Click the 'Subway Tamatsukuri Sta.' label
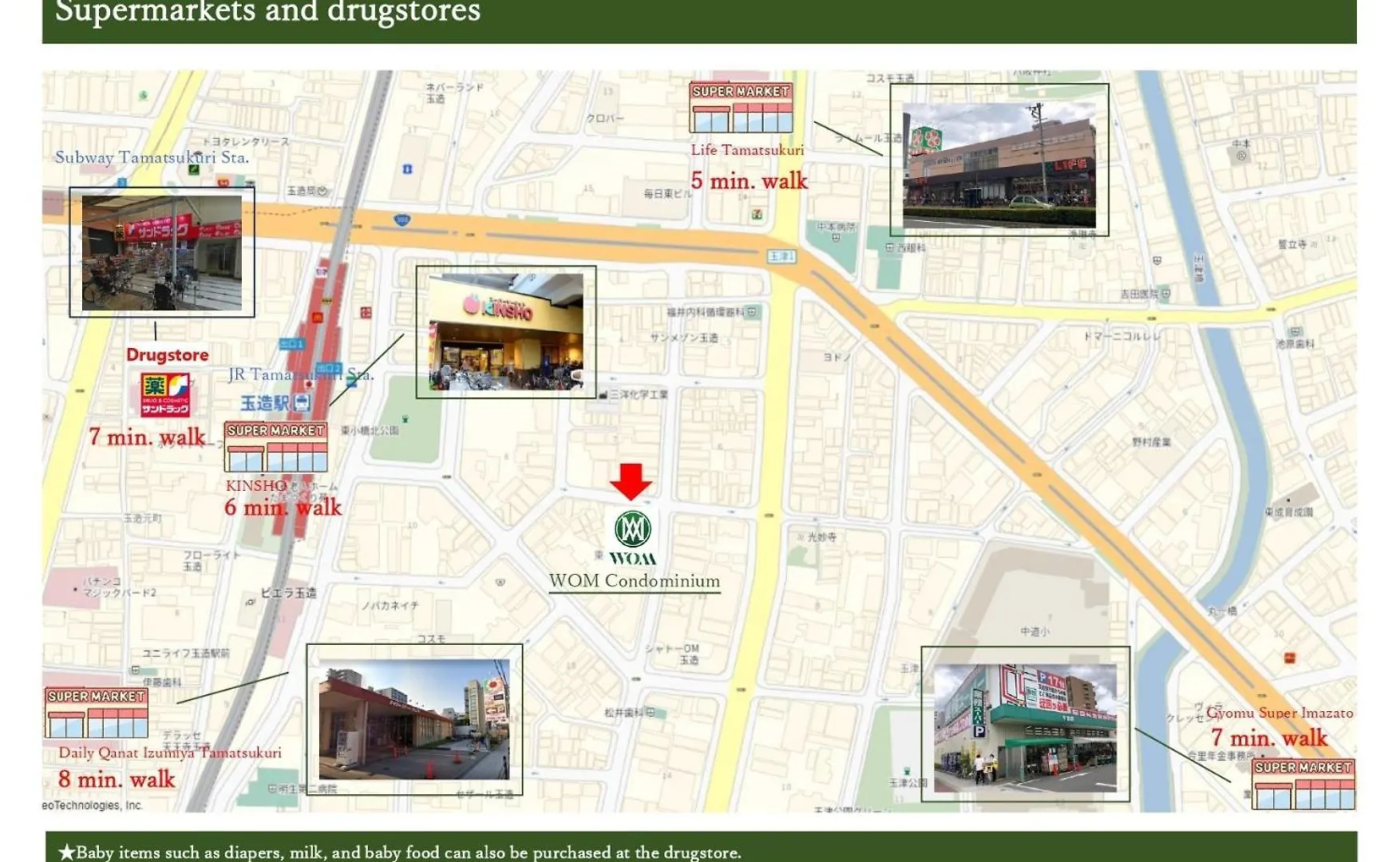Screen dimensions: 1400x862 (x=152, y=157)
